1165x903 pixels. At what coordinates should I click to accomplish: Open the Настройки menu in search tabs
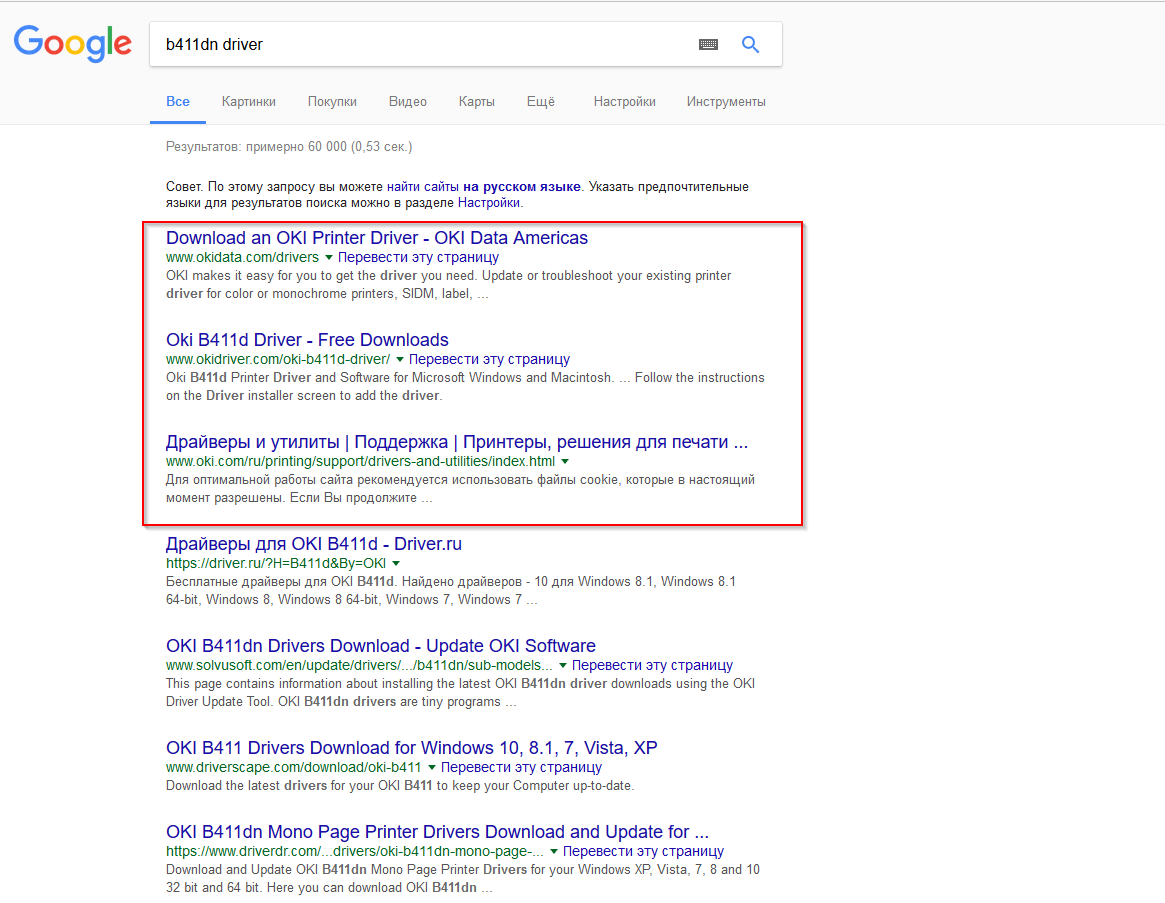(x=624, y=102)
